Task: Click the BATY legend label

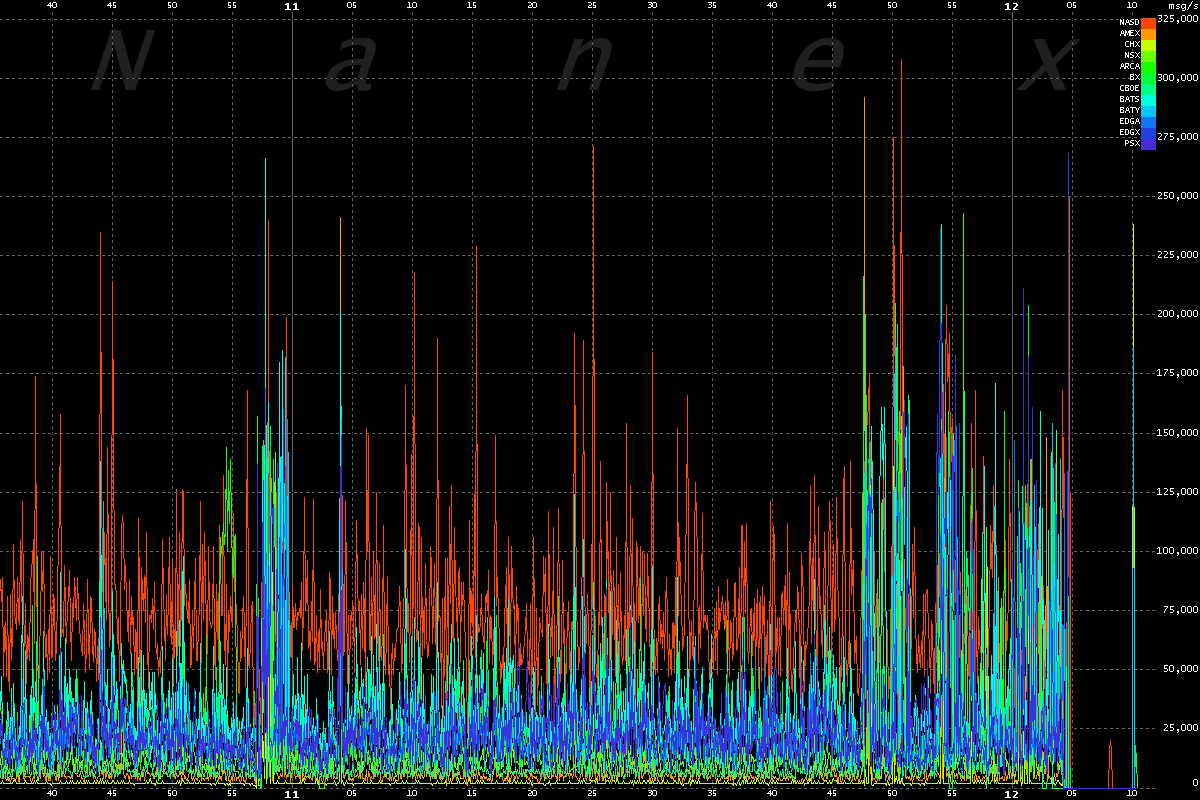Action: pyautogui.click(x=1129, y=110)
